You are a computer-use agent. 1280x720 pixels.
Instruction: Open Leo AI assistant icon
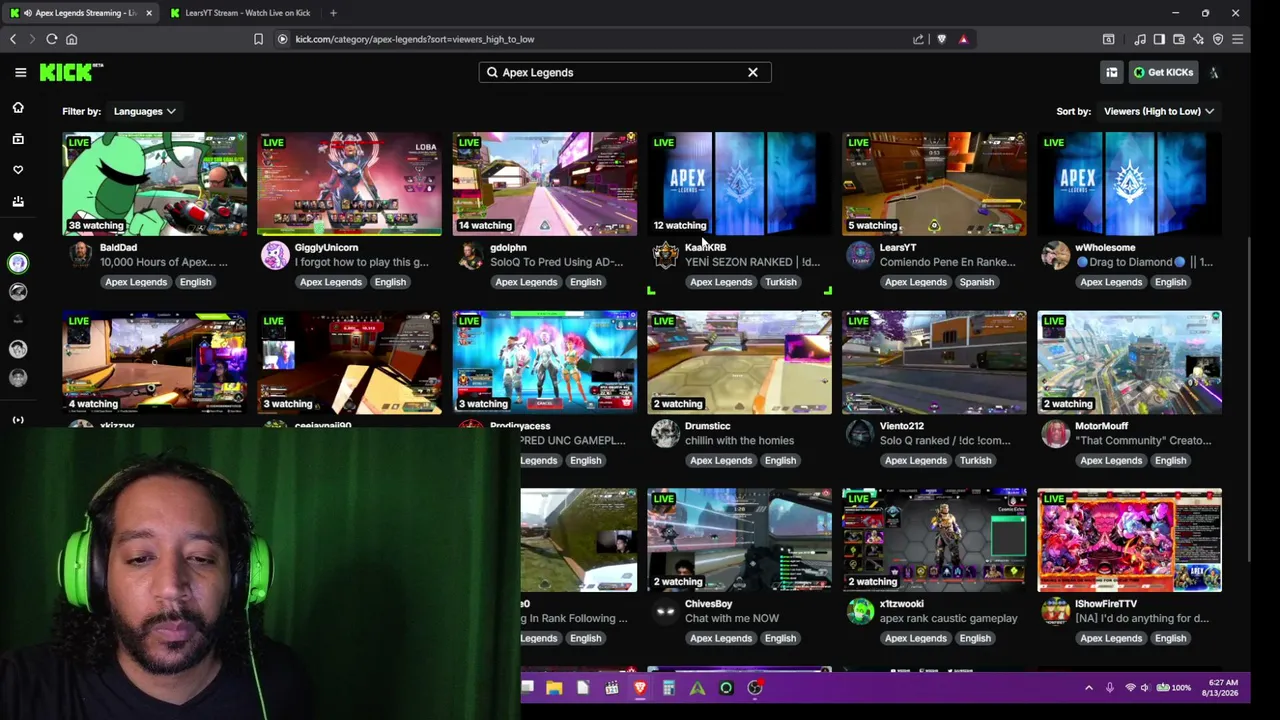(1198, 39)
